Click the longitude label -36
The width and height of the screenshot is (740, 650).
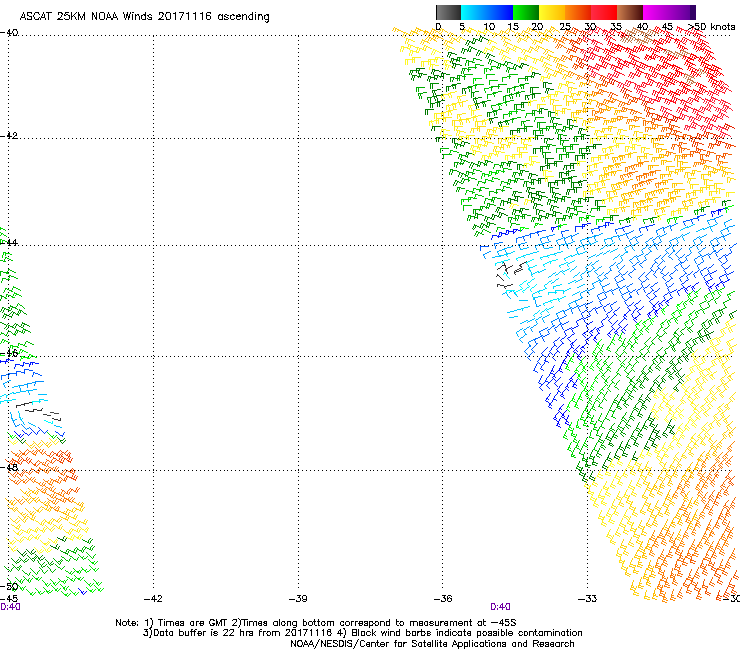click(443, 599)
